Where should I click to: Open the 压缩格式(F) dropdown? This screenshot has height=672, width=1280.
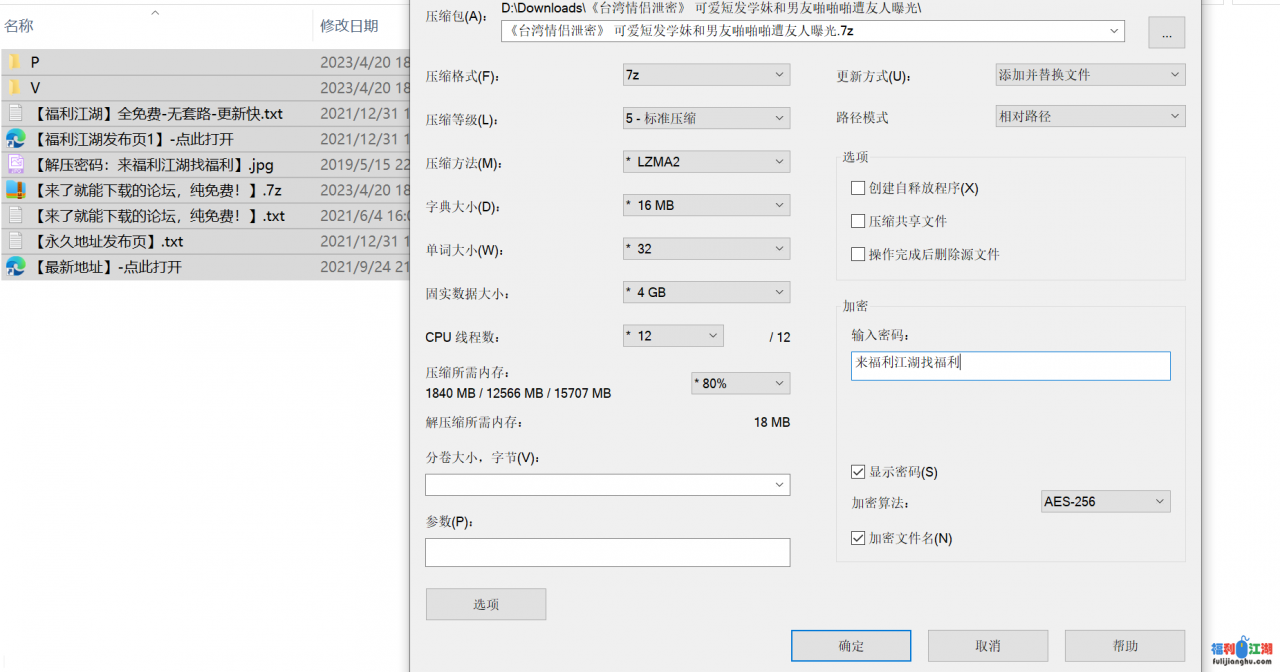tap(706, 74)
